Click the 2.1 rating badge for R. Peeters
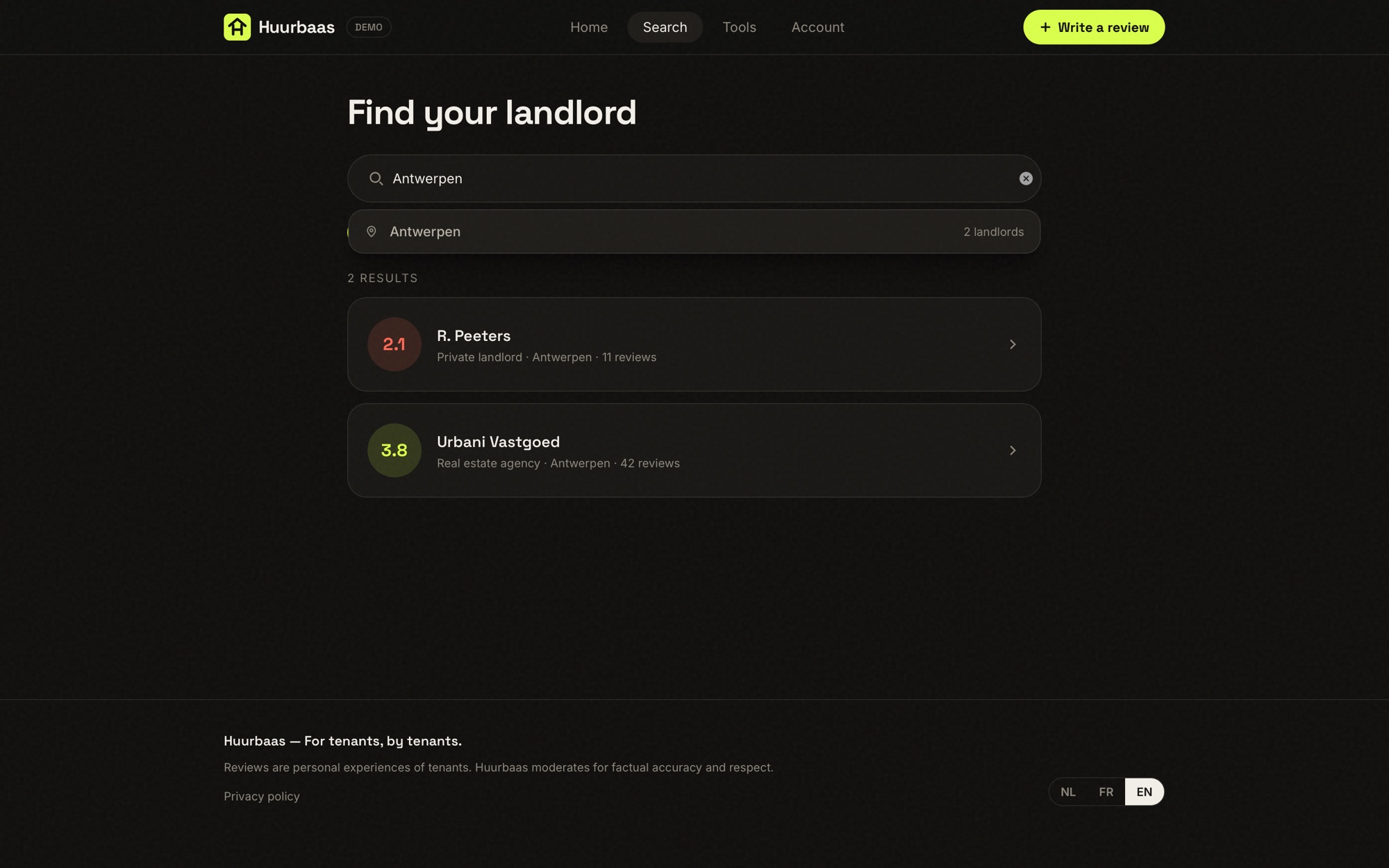 394,344
